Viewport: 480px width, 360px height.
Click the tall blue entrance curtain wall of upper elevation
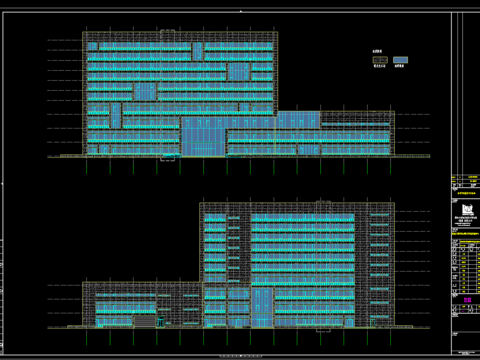(x=203, y=137)
